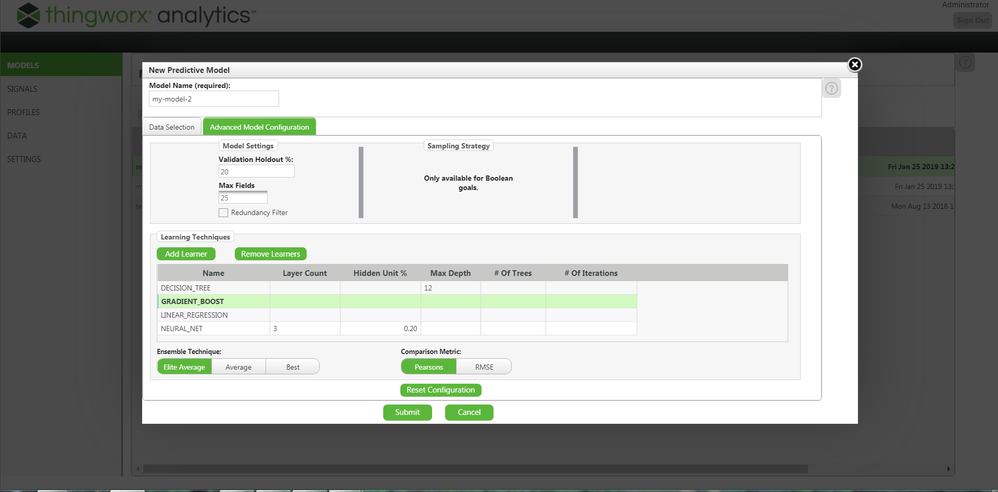Close the New Predictive Model dialog
The width and height of the screenshot is (998, 492).
coord(855,64)
